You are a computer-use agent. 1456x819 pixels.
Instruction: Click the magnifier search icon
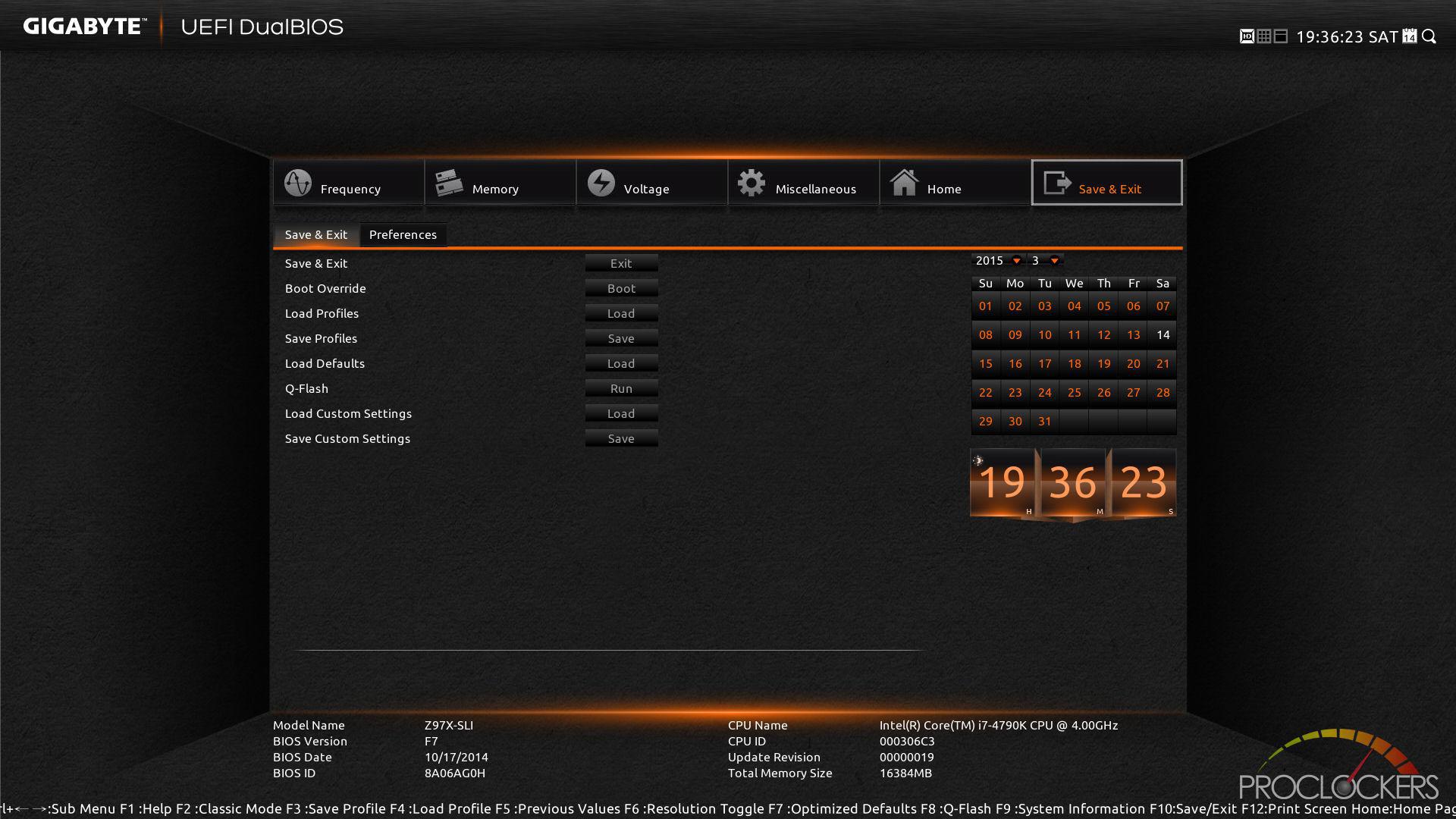[1429, 36]
